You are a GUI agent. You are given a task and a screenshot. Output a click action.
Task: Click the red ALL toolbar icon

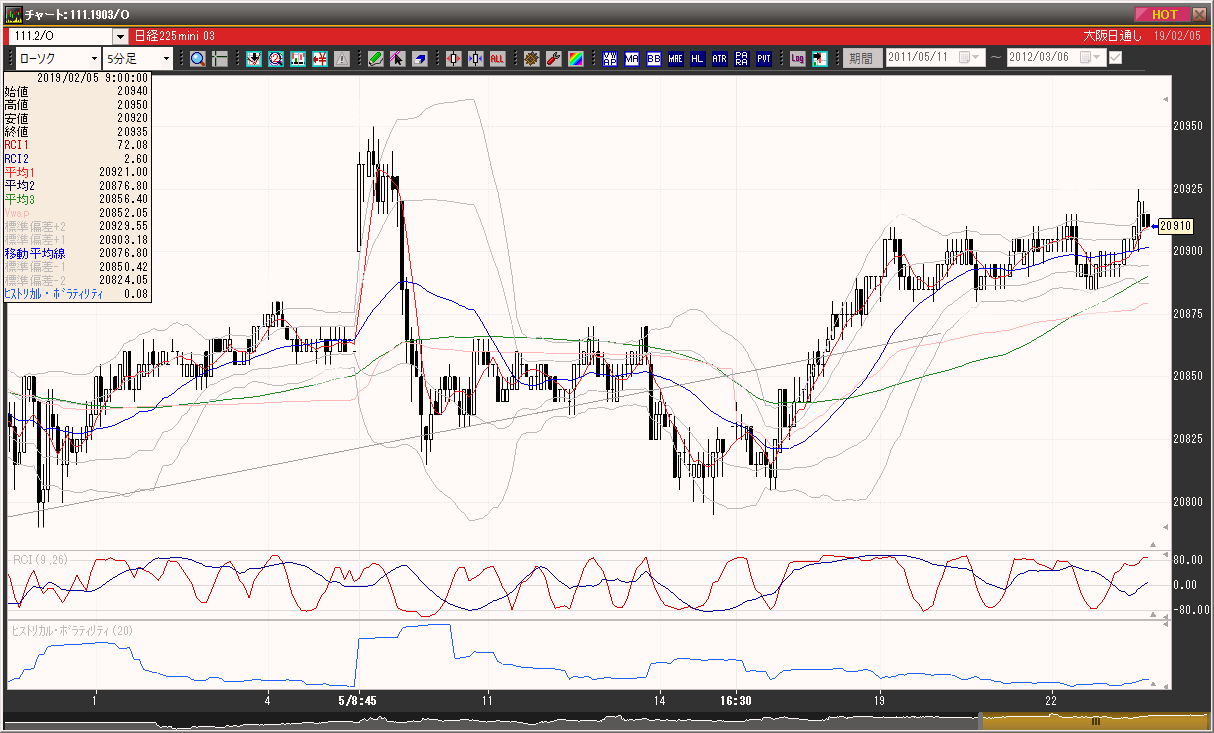click(x=497, y=58)
